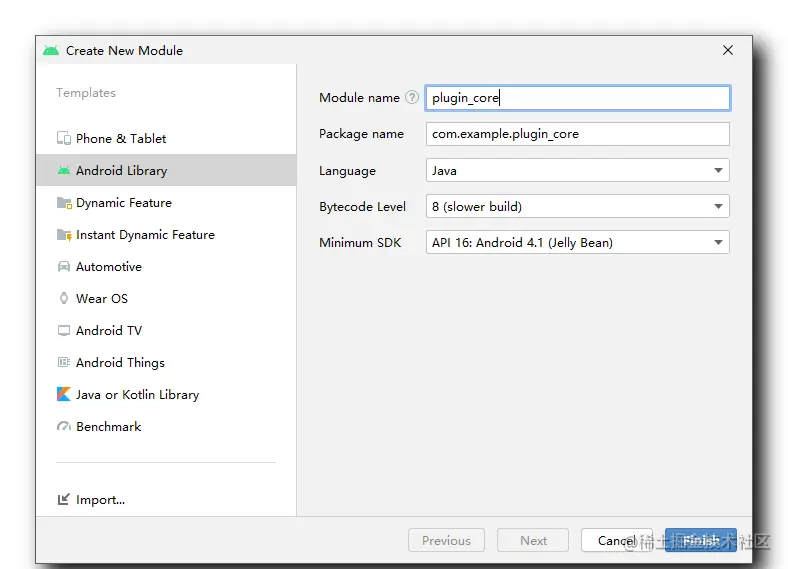
Task: Pick the Automotive template
Action: (166, 266)
